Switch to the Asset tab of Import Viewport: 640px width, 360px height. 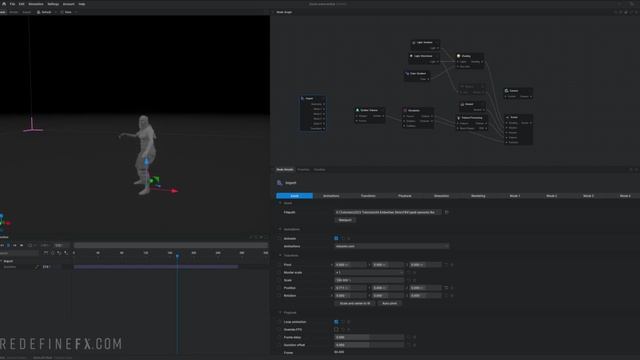tap(294, 196)
